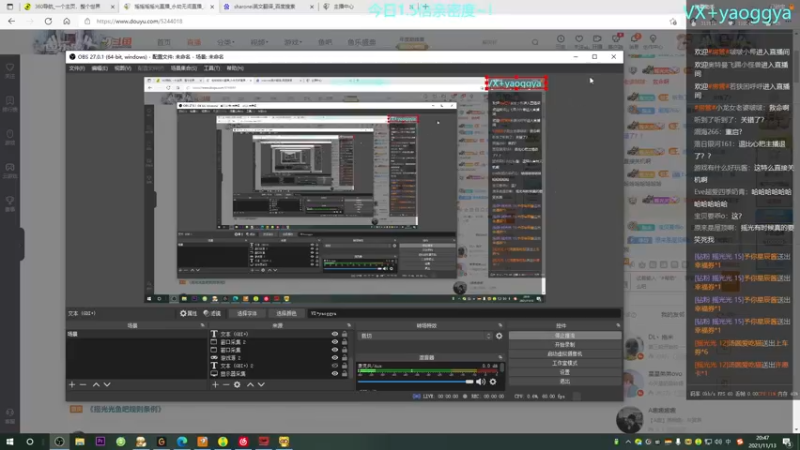Pop out the transitions dock panel
The image size is (800, 450).
500,325
